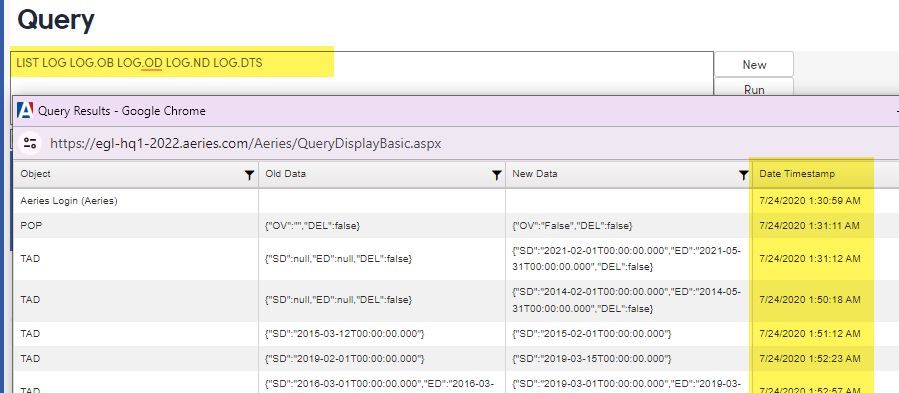Open filter for Old Data column
This screenshot has height=393, width=899.
point(497,175)
